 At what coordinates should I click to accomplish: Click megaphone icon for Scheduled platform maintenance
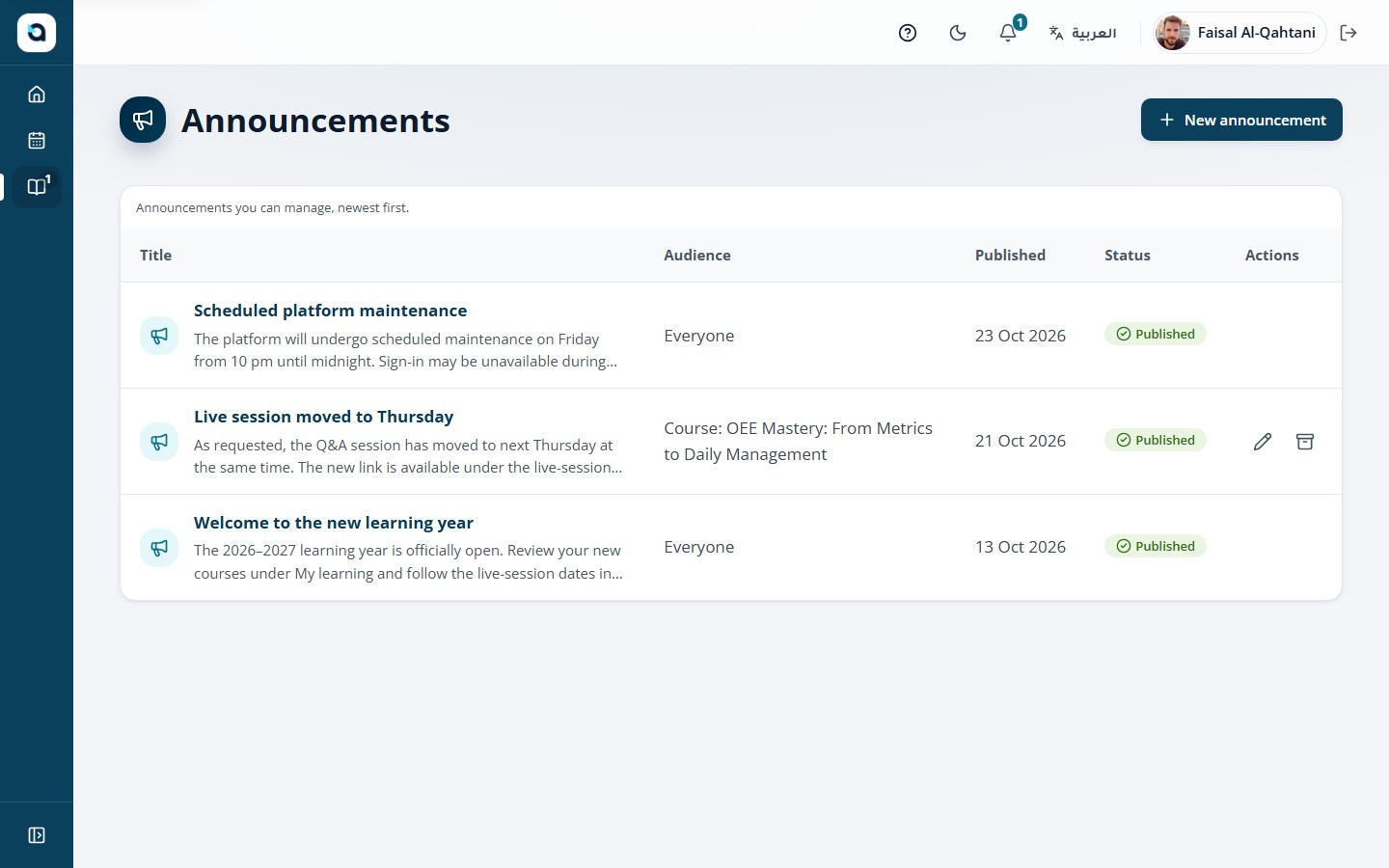(x=159, y=336)
